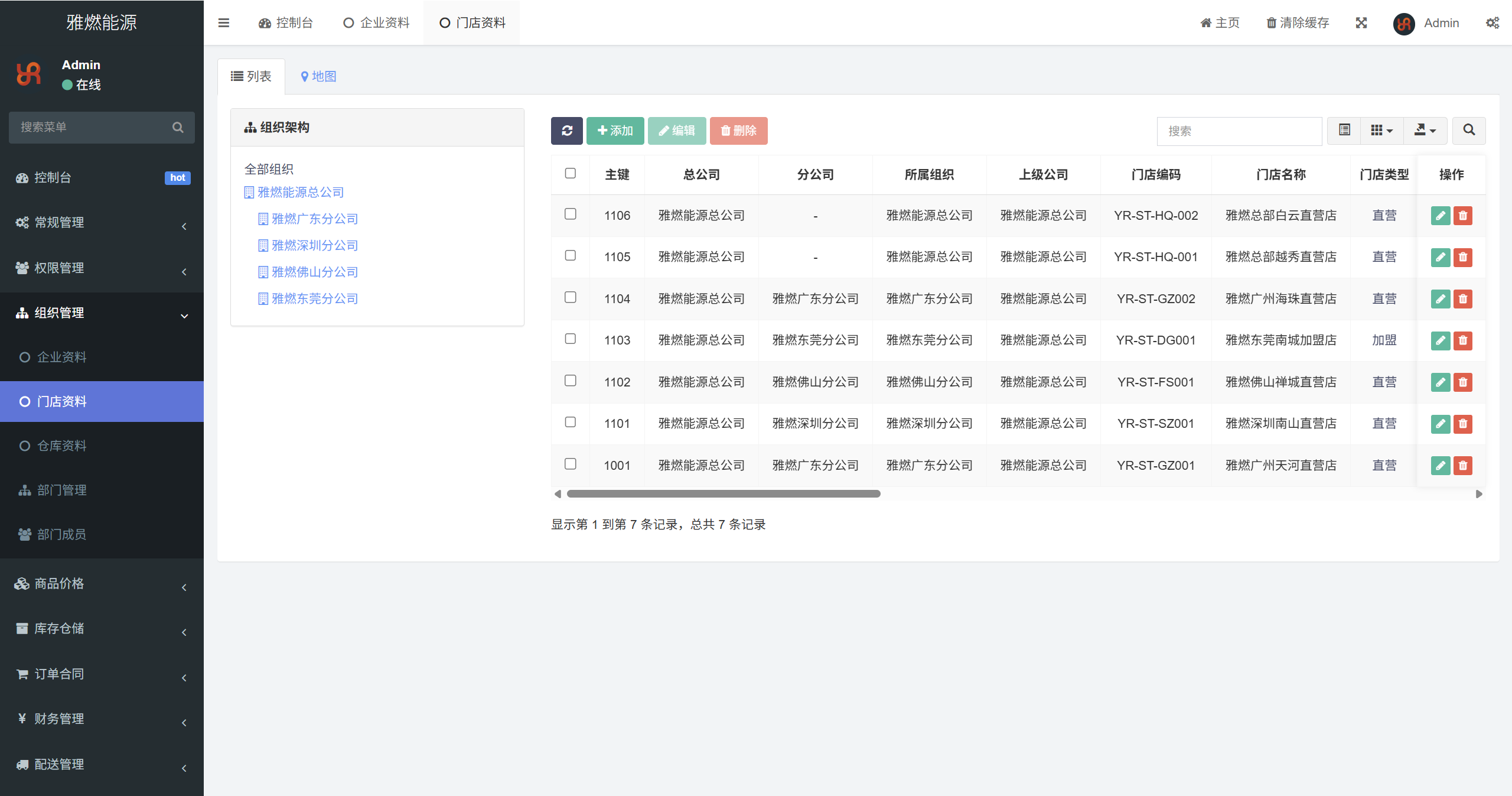Screen dimensions: 1512x796
Task: Check the checkbox for row 1001
Action: coord(570,464)
